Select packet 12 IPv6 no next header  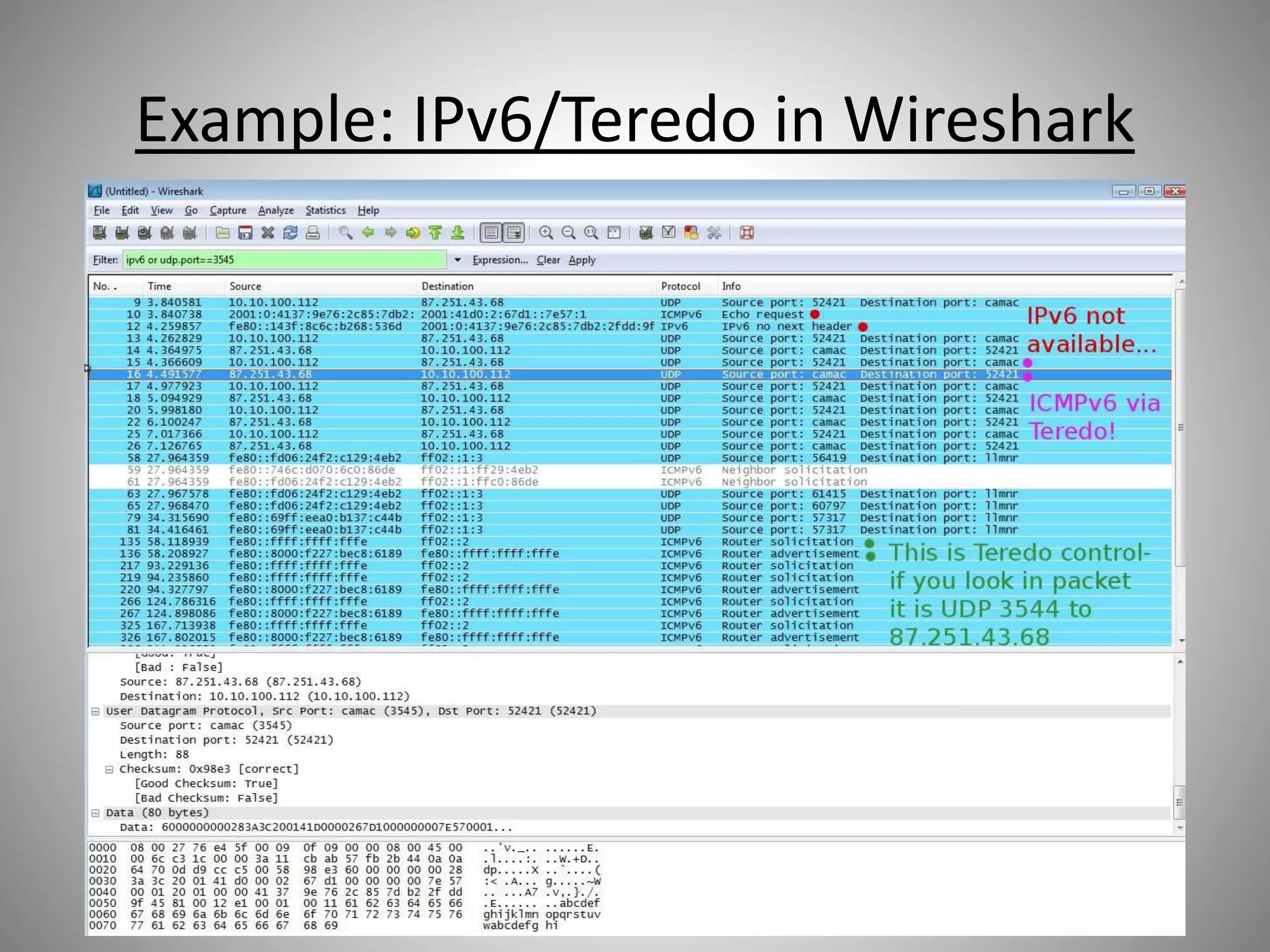629,327
